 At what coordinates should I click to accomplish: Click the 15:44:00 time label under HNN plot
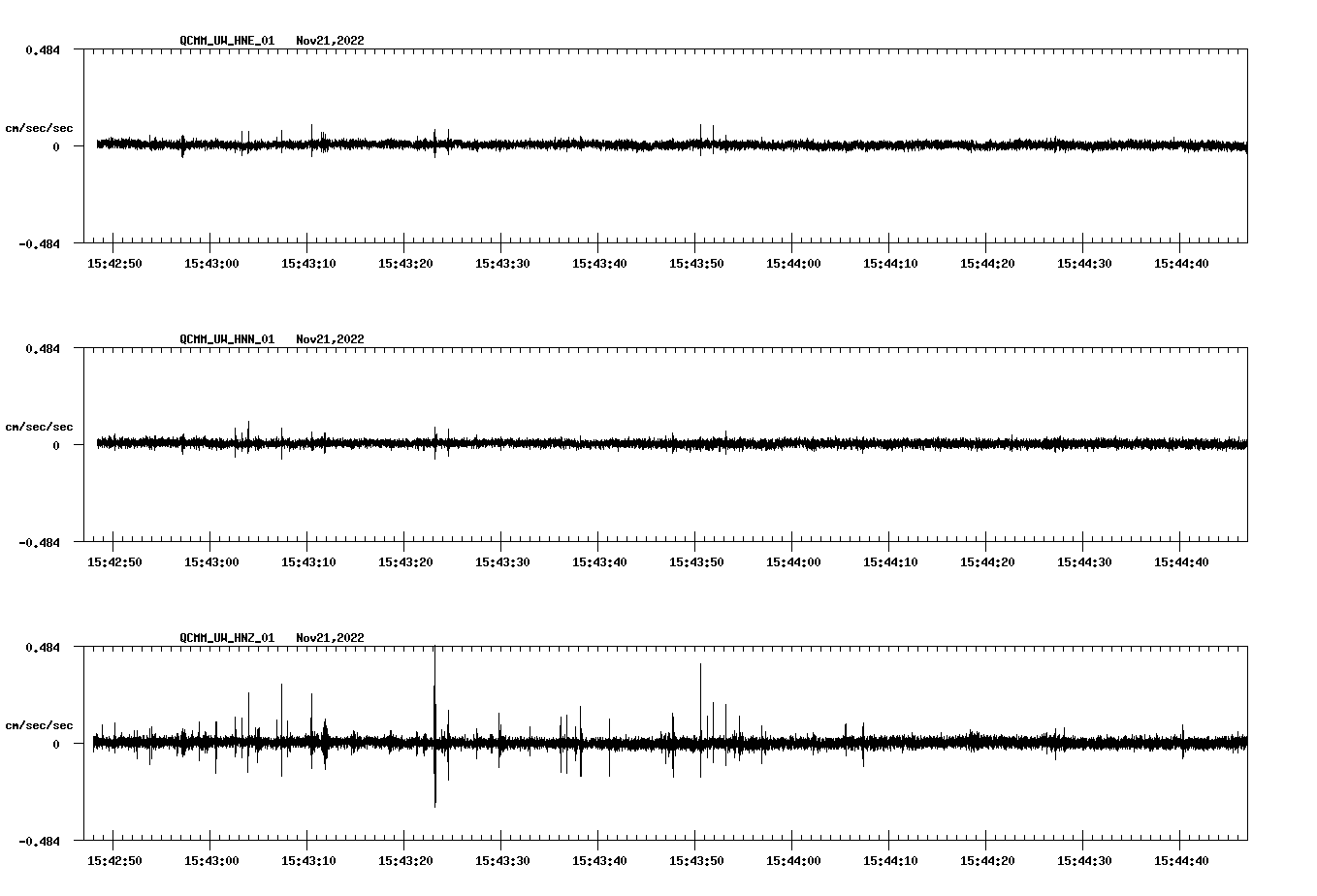pos(793,562)
